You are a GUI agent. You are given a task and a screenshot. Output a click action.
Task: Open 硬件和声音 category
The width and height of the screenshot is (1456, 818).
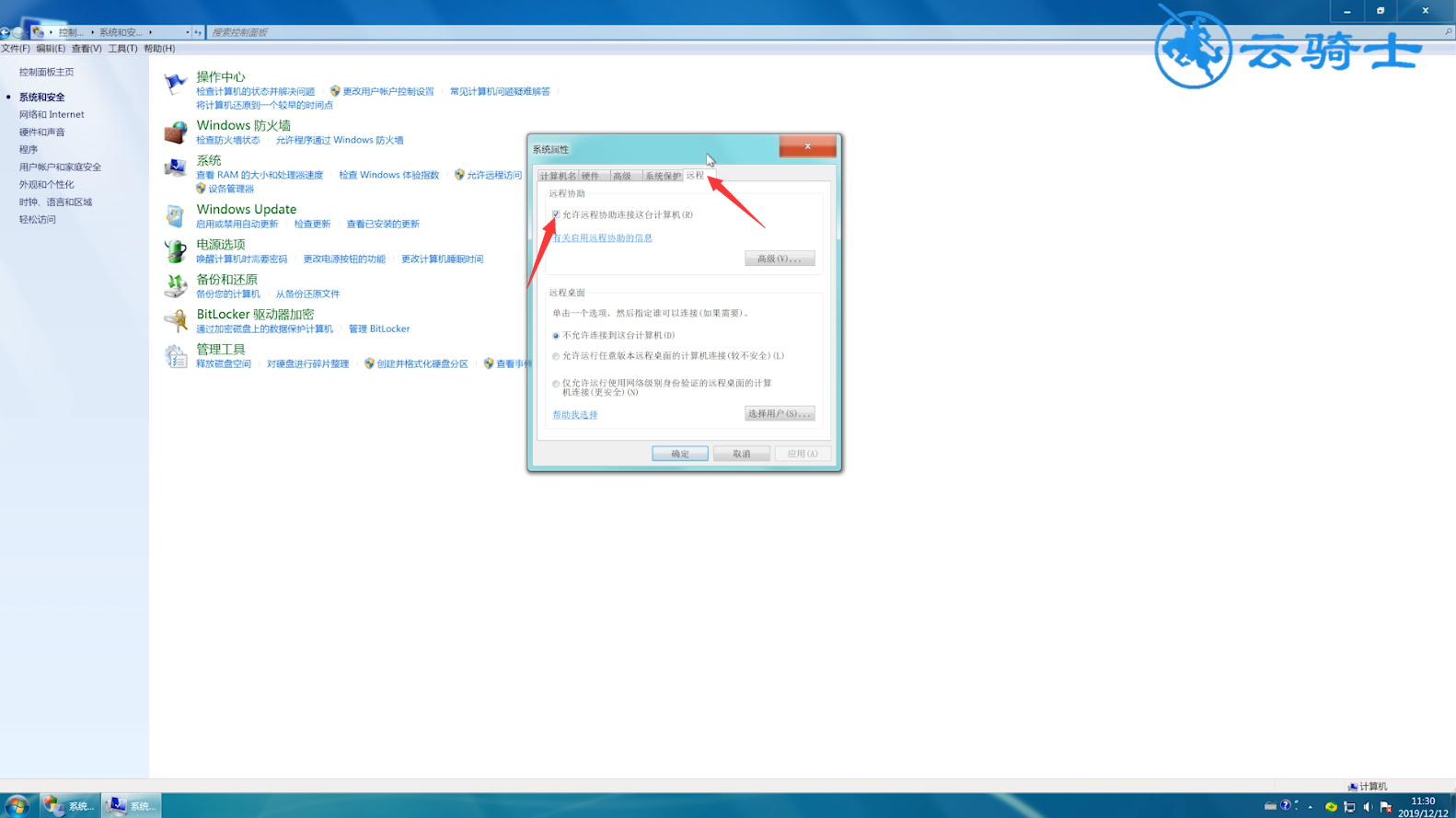(42, 132)
